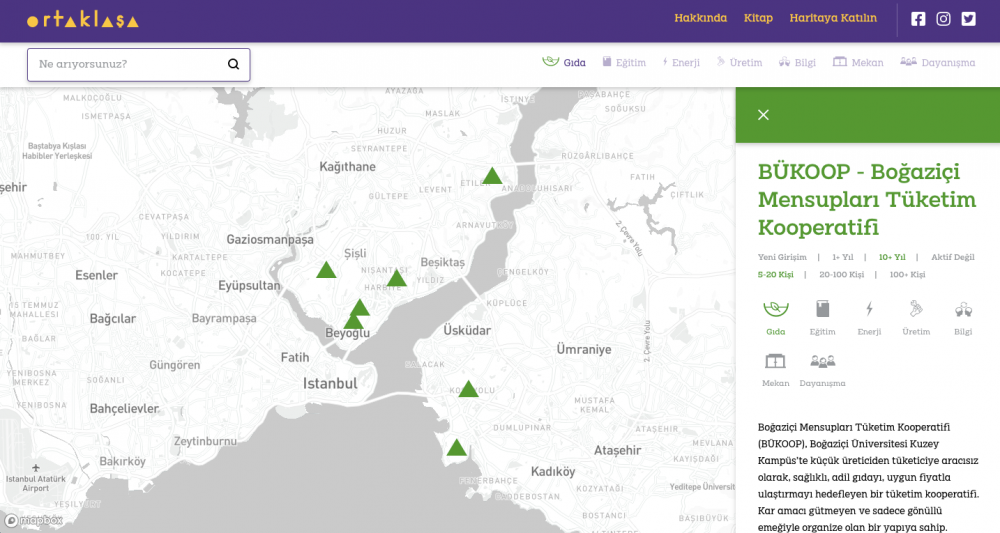This screenshot has height=533, width=1000.
Task: Open the Kitap link
Action: [x=758, y=18]
